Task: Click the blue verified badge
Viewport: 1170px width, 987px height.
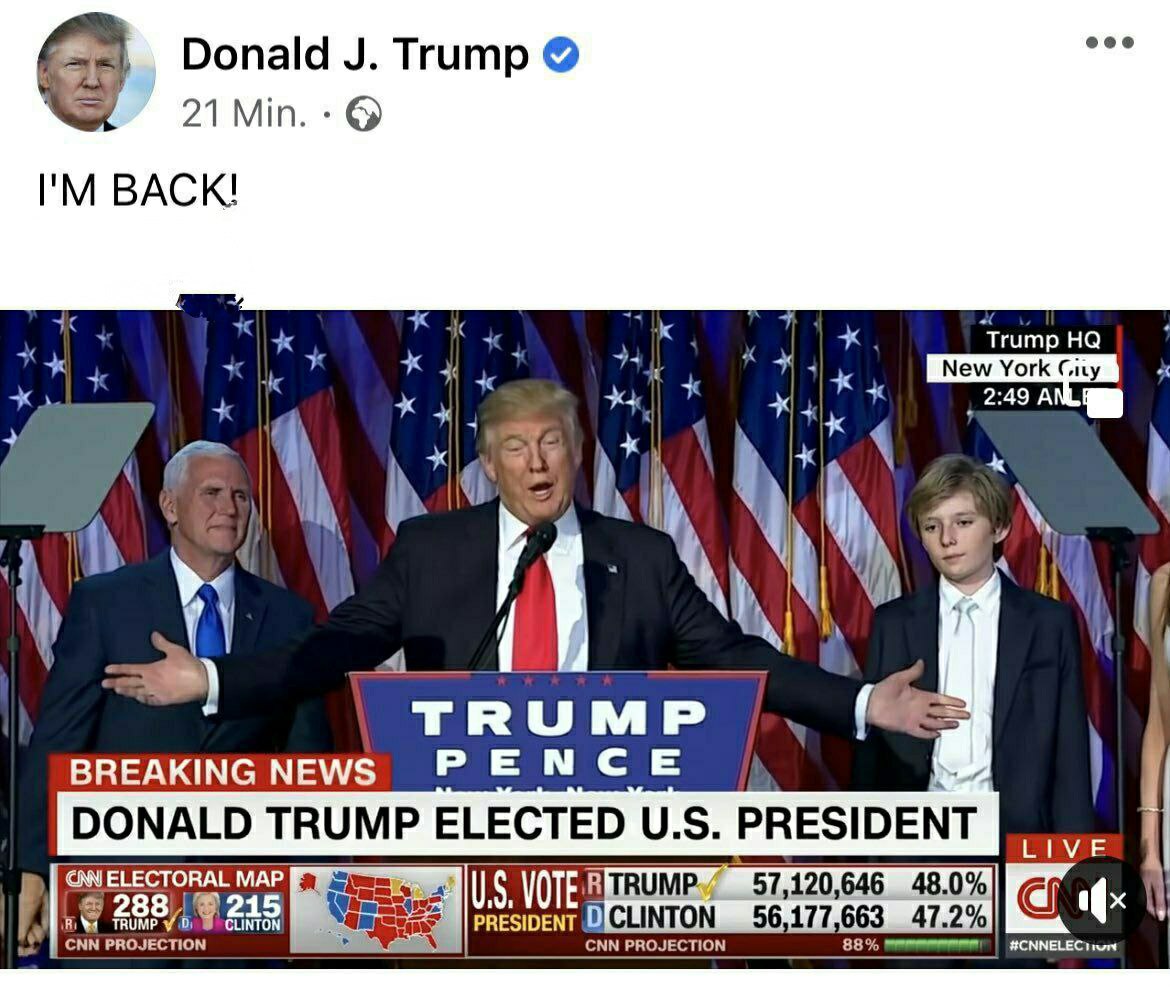Action: coord(561,54)
